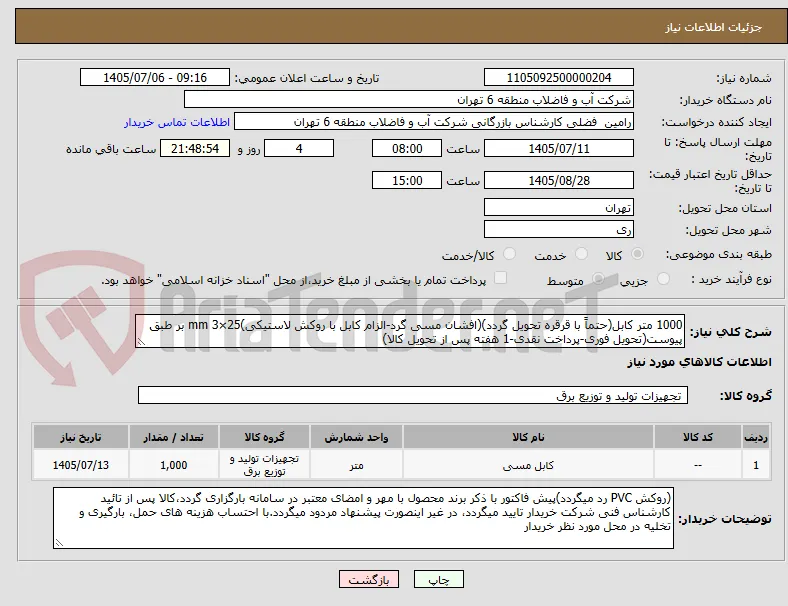
Task: Click the گروه کالا column header
Action: point(264,437)
